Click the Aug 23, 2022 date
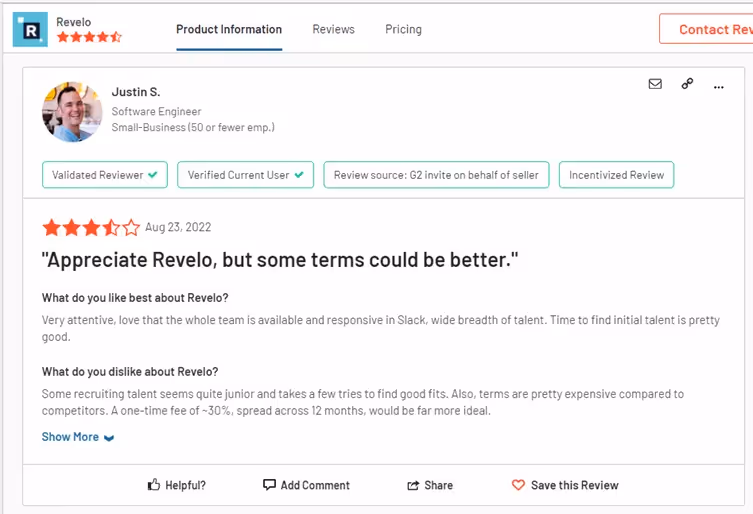The width and height of the screenshot is (753, 514). tap(178, 227)
